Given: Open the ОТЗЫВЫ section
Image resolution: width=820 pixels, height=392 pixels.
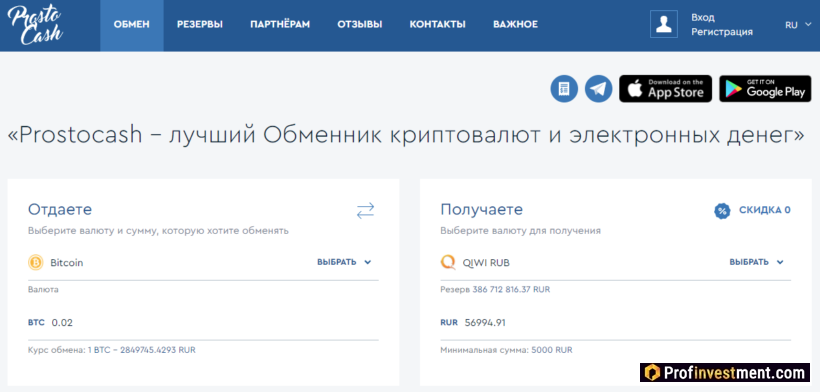Looking at the screenshot, I should point(360,25).
